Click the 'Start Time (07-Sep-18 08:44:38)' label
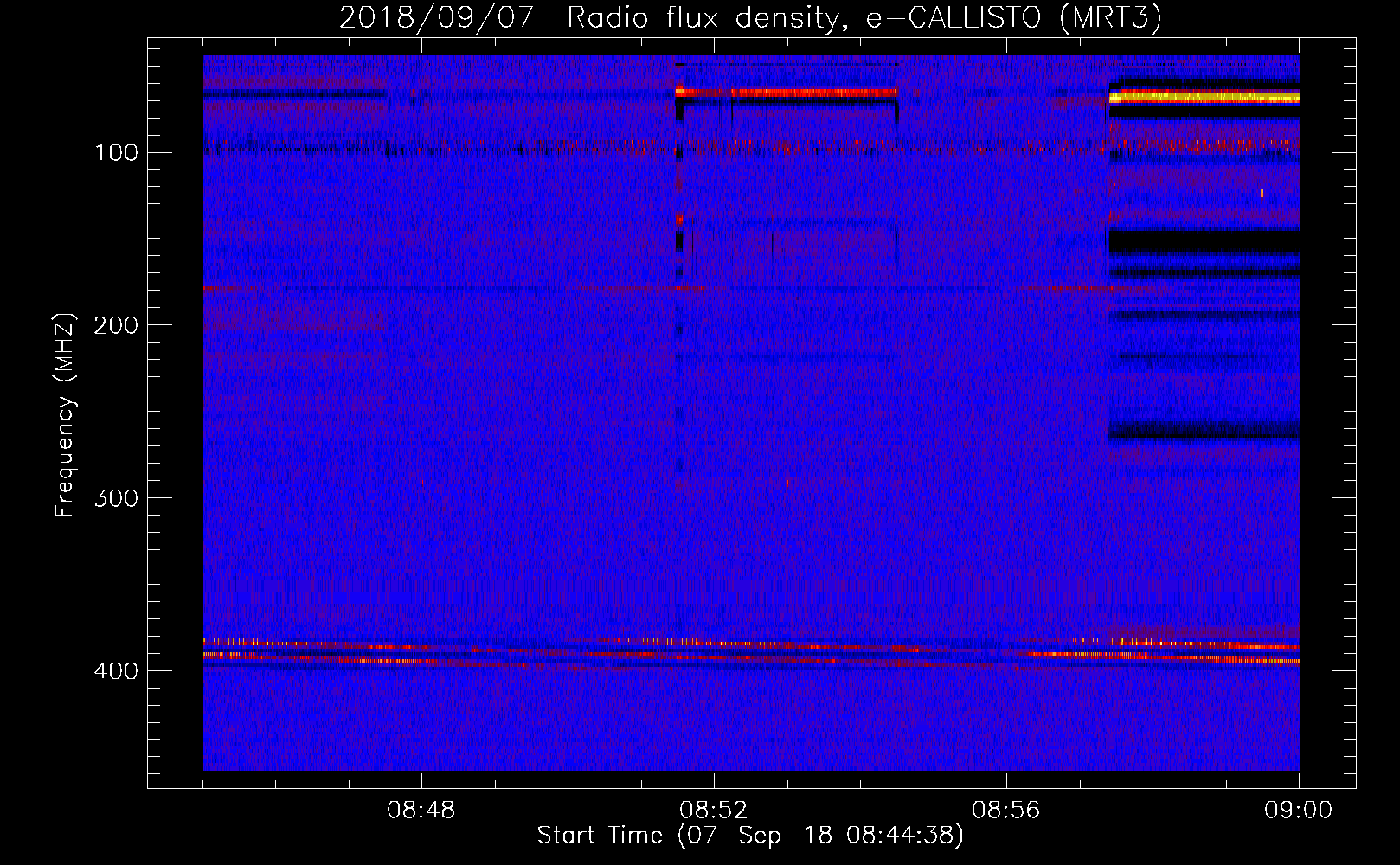This screenshot has width=1400, height=865. [x=750, y=836]
